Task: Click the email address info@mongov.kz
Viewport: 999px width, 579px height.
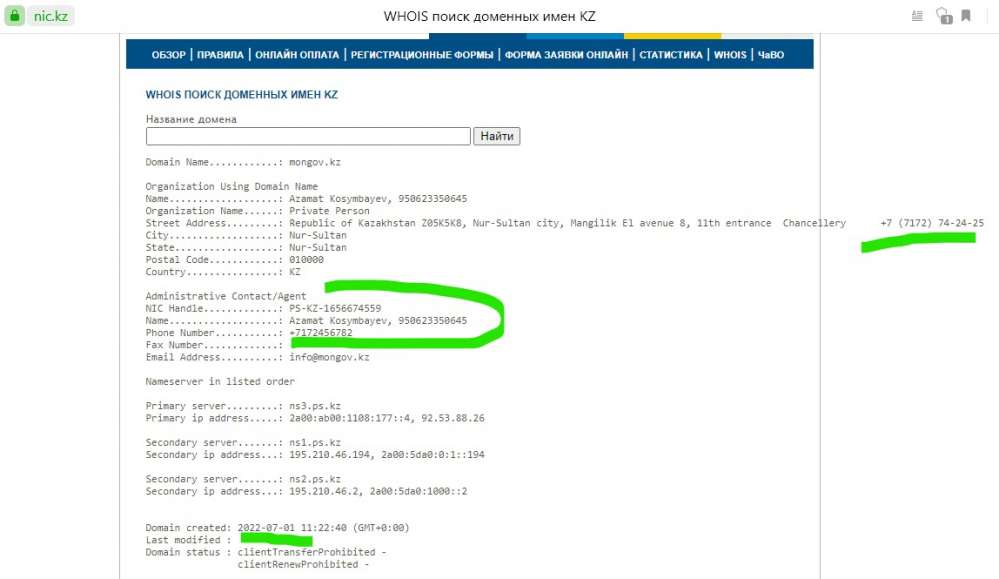Action: click(x=329, y=357)
